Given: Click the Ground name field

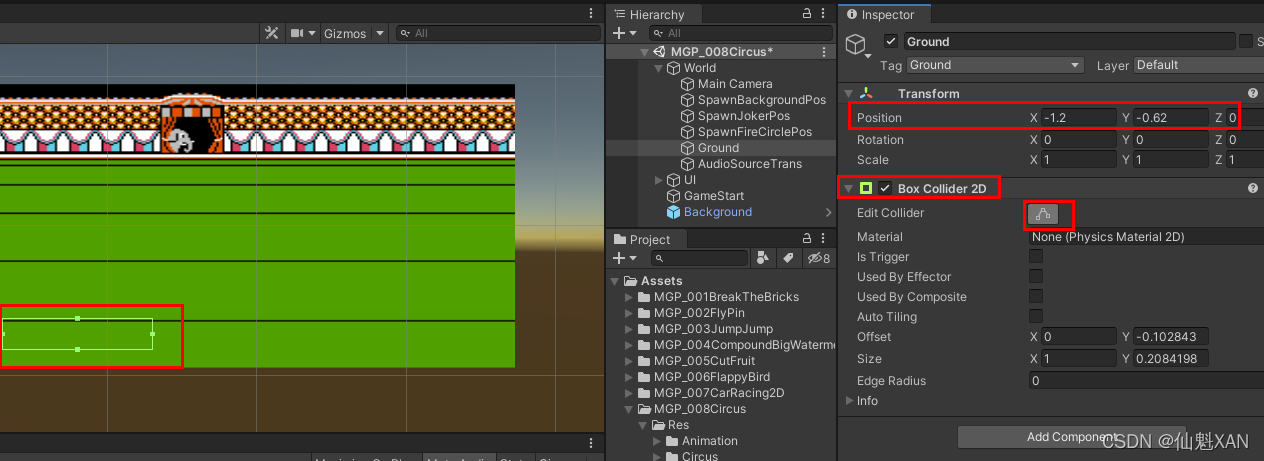Looking at the screenshot, I should point(1069,42).
